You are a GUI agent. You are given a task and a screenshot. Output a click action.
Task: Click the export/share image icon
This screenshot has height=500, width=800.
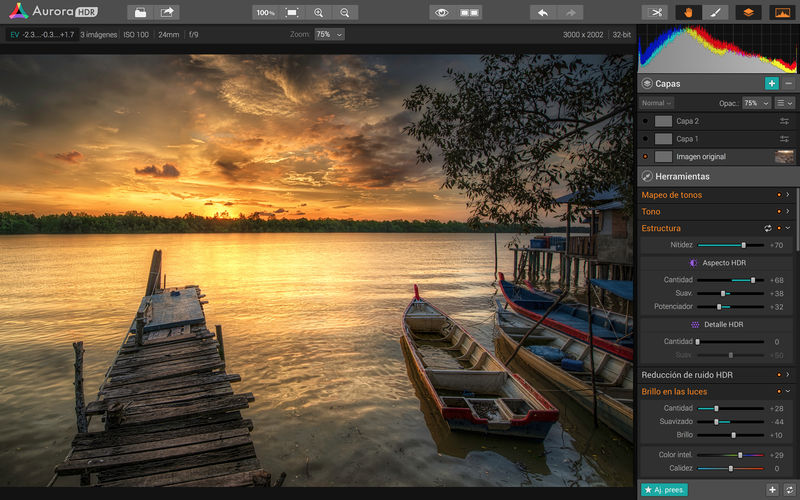click(x=167, y=12)
